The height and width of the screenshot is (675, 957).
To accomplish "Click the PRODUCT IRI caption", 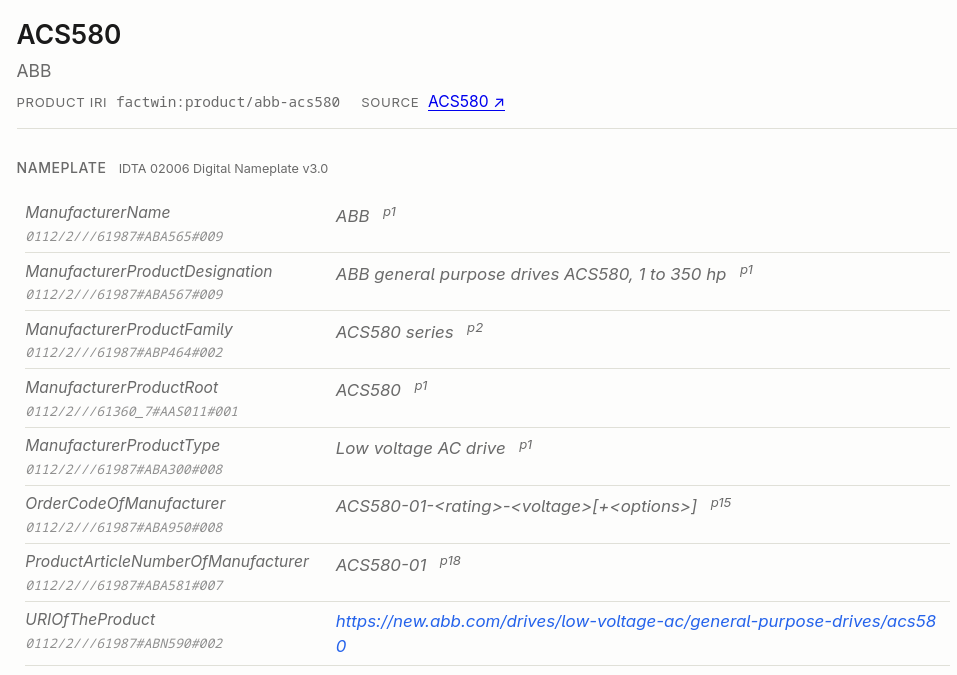I will pyautogui.click(x=62, y=103).
